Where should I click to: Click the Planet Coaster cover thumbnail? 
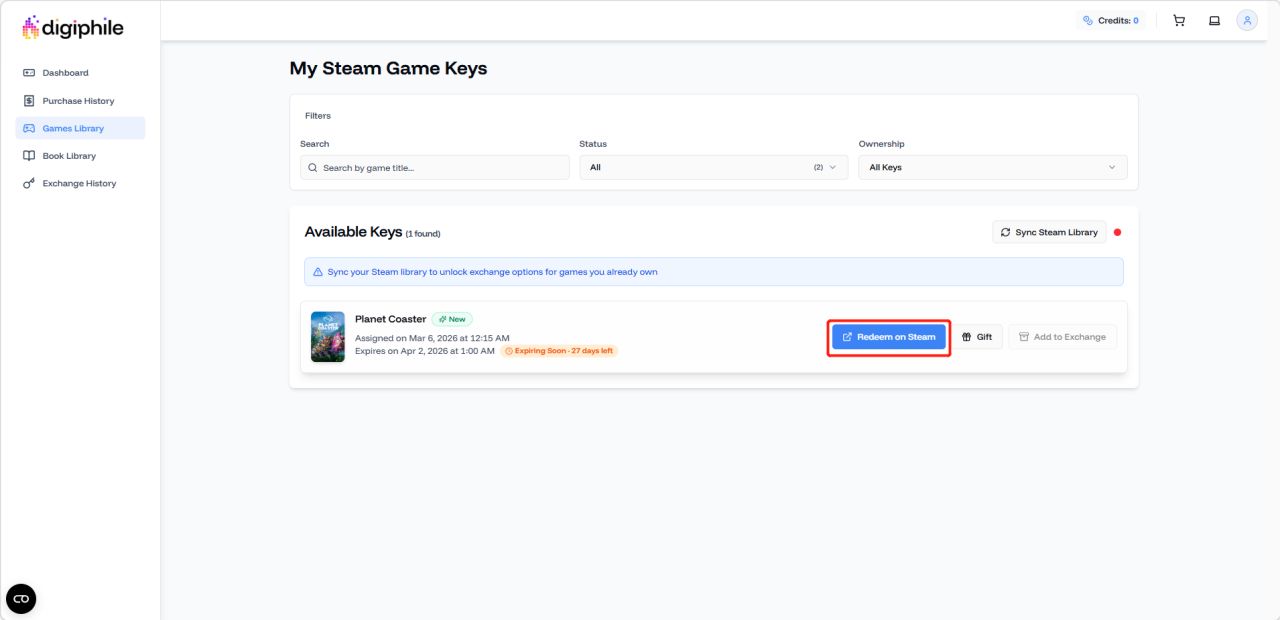click(328, 337)
